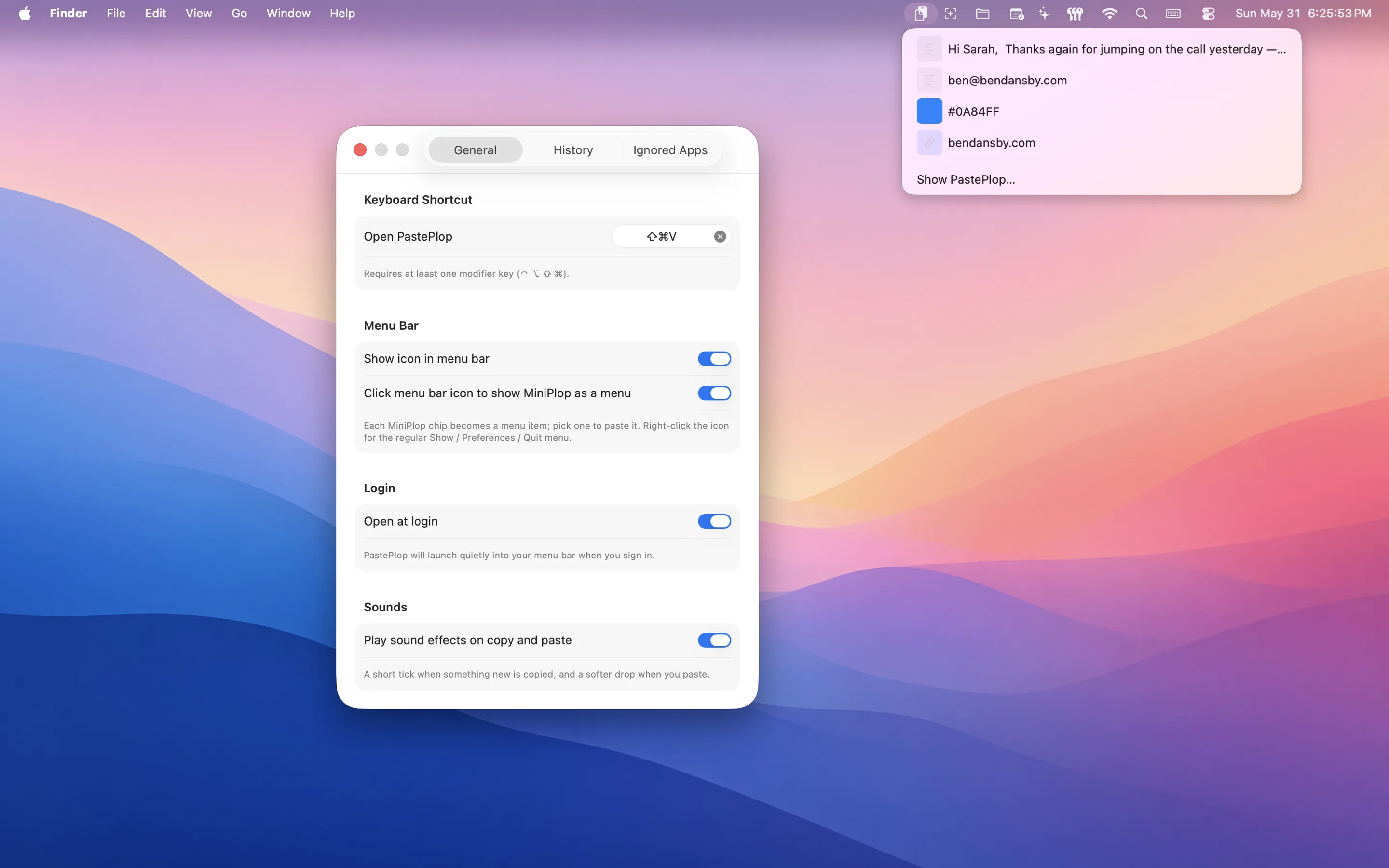Screen dimensions: 1389x868
Task: Click the date and time in menu bar
Action: 1303,13
